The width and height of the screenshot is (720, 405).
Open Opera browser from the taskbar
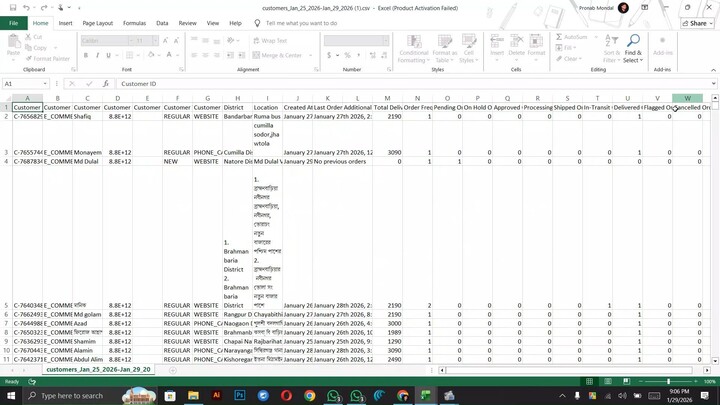point(287,395)
